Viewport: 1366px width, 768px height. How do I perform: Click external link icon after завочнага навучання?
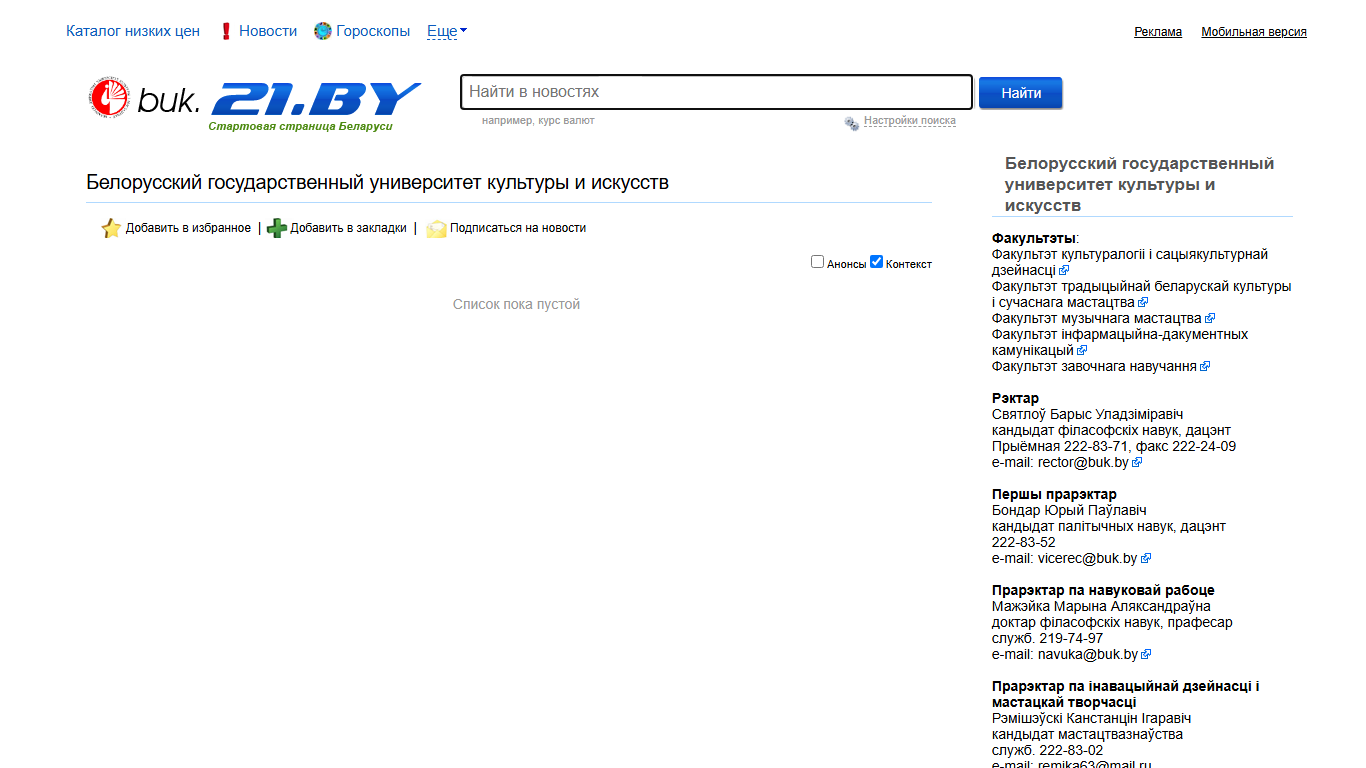coord(1205,366)
